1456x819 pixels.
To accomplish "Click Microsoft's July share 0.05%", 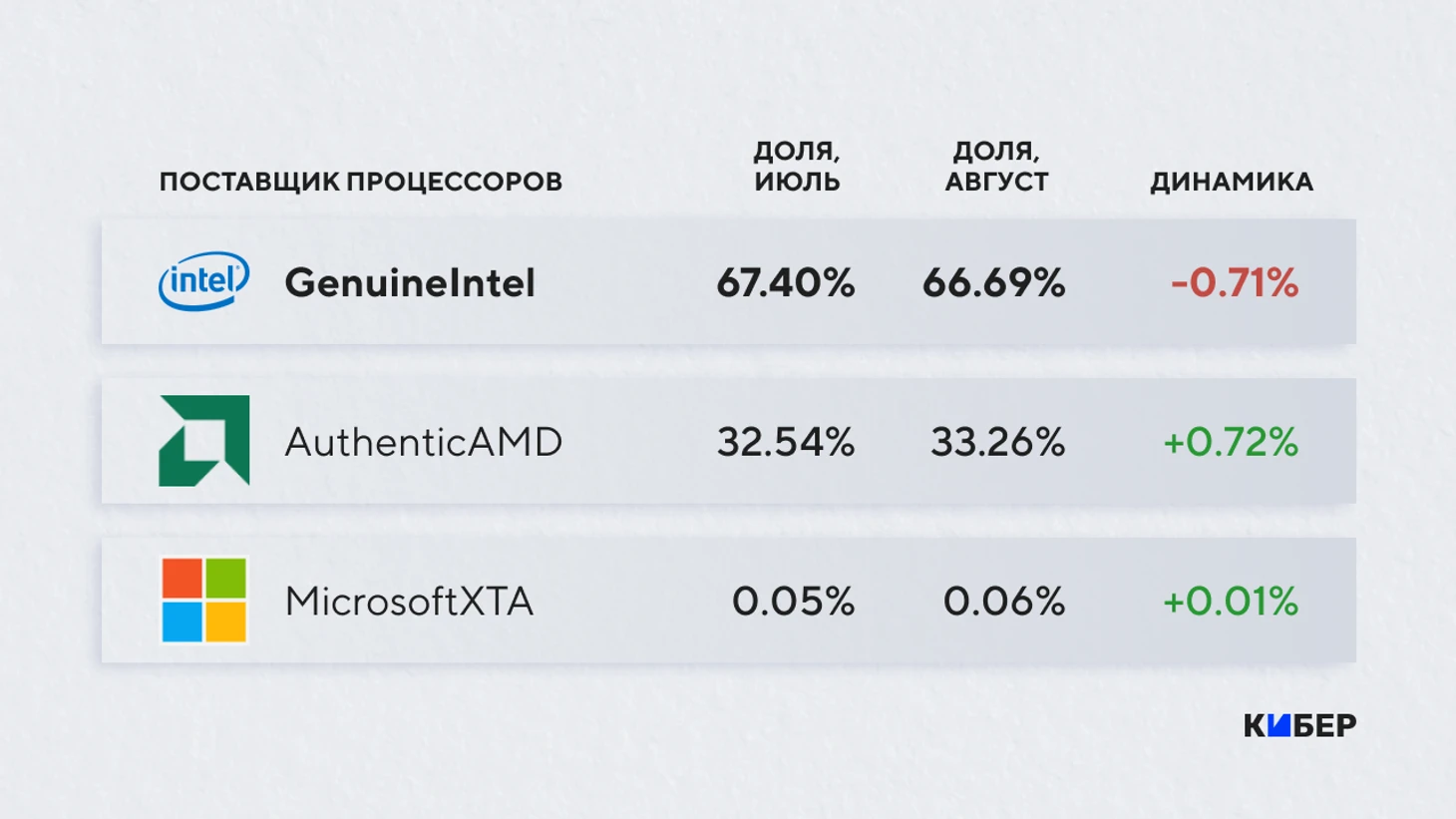I will (793, 602).
